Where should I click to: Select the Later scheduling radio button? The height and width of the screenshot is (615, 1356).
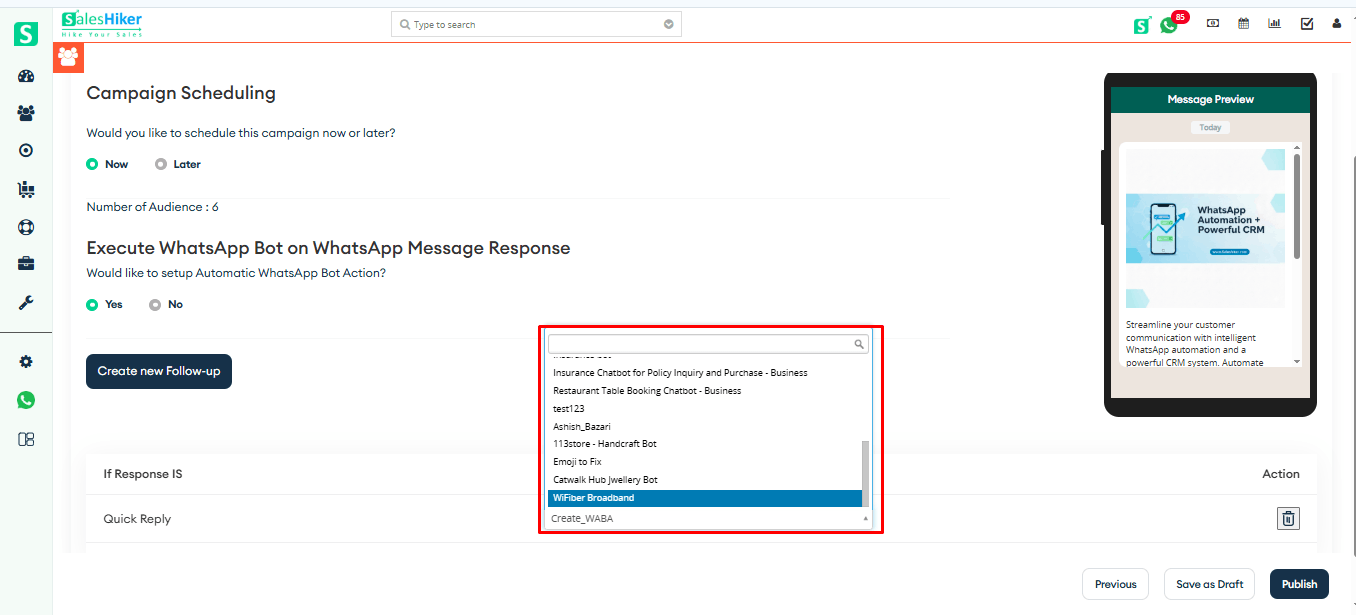click(161, 164)
